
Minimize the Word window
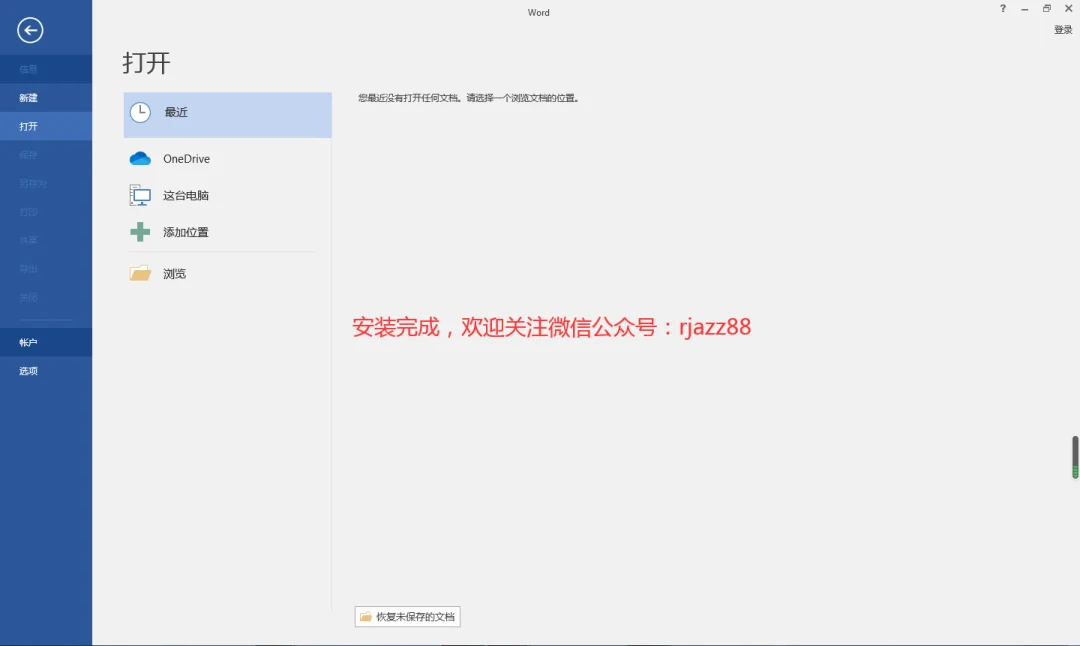[1025, 9]
